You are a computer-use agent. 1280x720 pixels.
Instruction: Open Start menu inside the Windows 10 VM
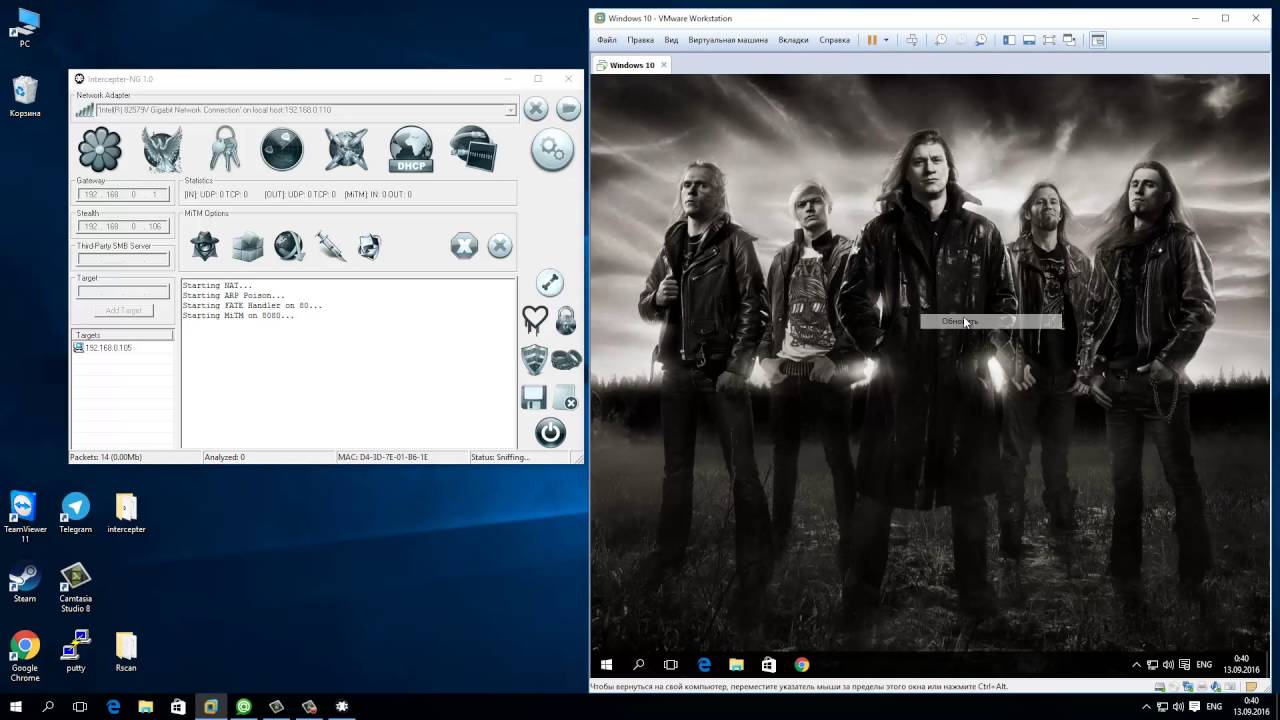(606, 664)
